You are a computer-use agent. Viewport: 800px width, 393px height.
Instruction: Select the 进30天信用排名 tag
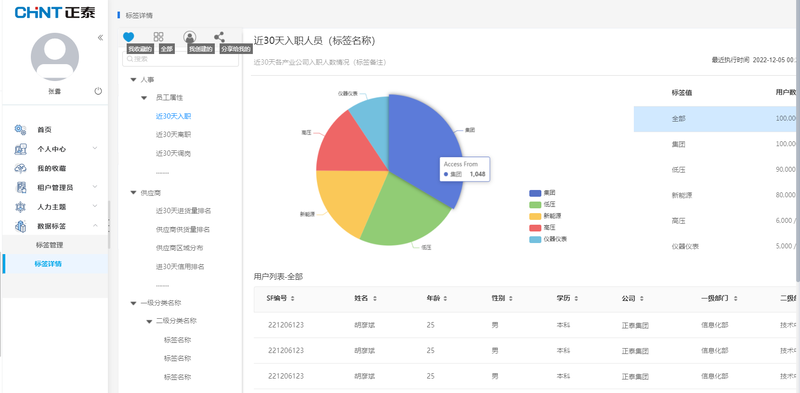[x=180, y=266]
